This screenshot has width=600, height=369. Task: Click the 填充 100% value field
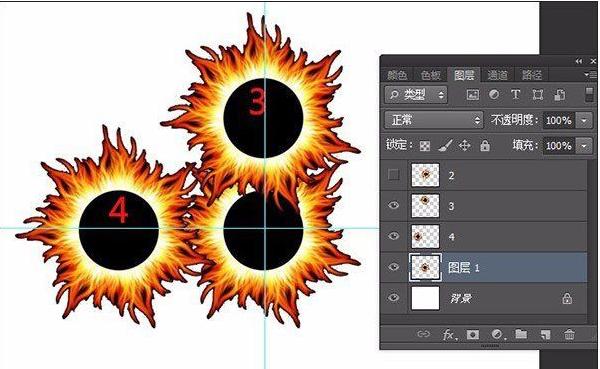point(559,146)
